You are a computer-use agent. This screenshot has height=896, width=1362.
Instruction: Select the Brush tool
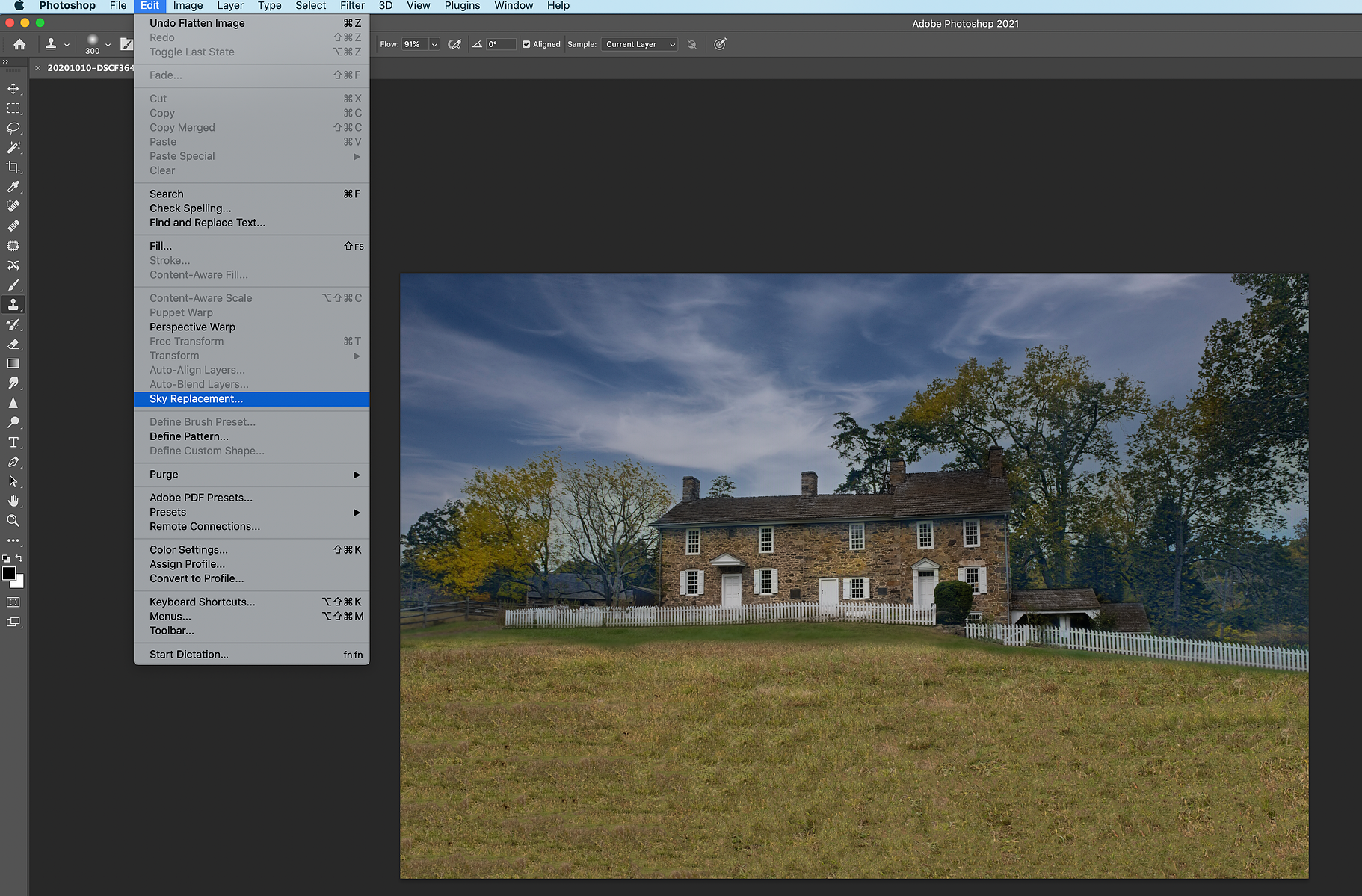click(x=13, y=285)
